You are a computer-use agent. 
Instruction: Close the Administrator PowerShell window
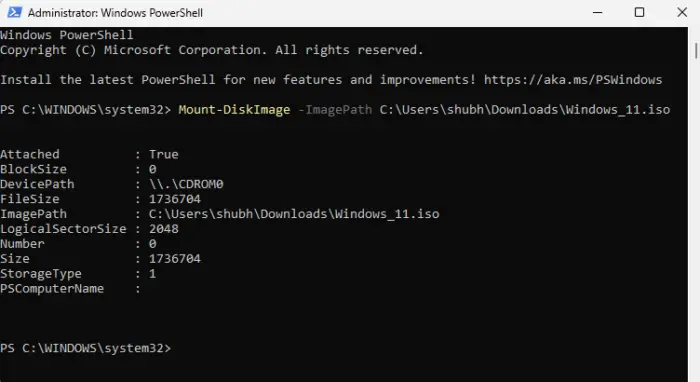(682, 12)
